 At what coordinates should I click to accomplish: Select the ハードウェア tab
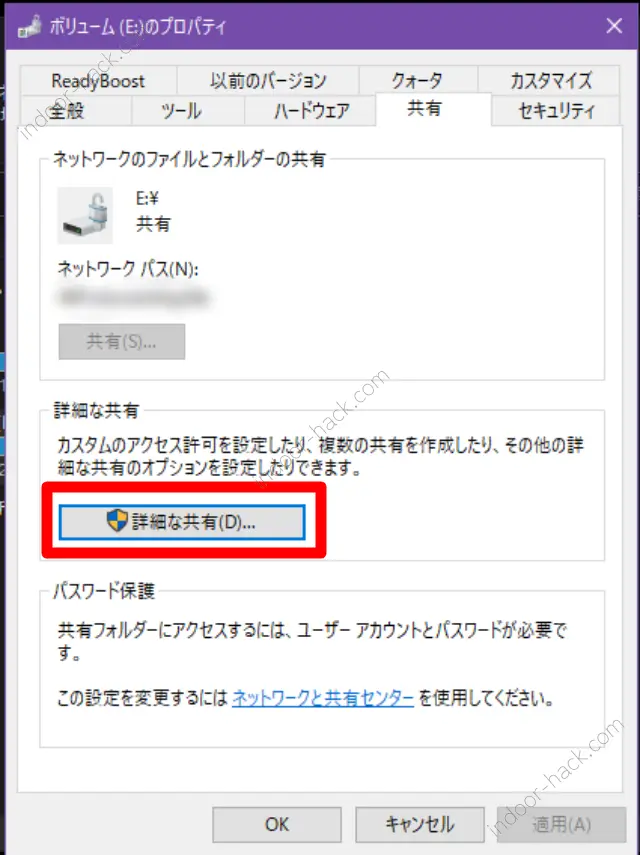coord(310,111)
